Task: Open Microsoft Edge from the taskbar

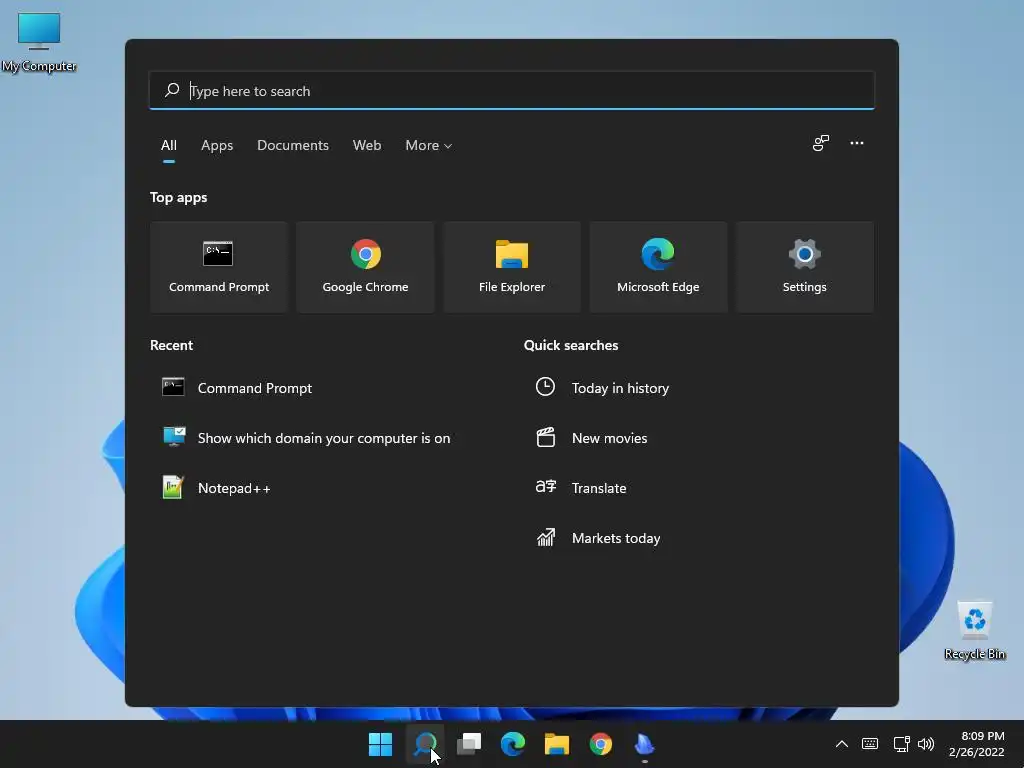Action: coord(513,744)
